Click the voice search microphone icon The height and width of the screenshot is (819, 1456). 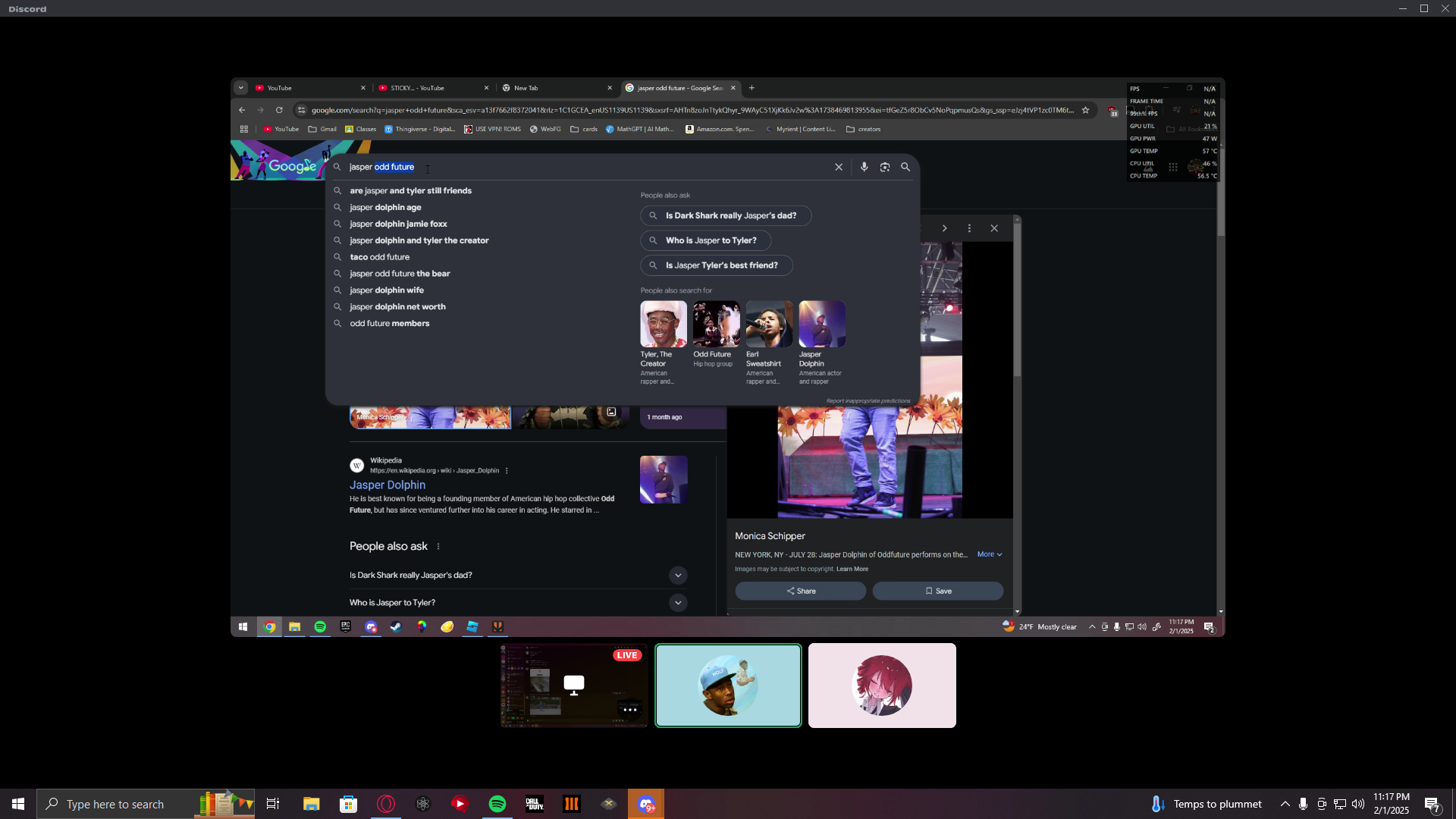click(x=864, y=167)
